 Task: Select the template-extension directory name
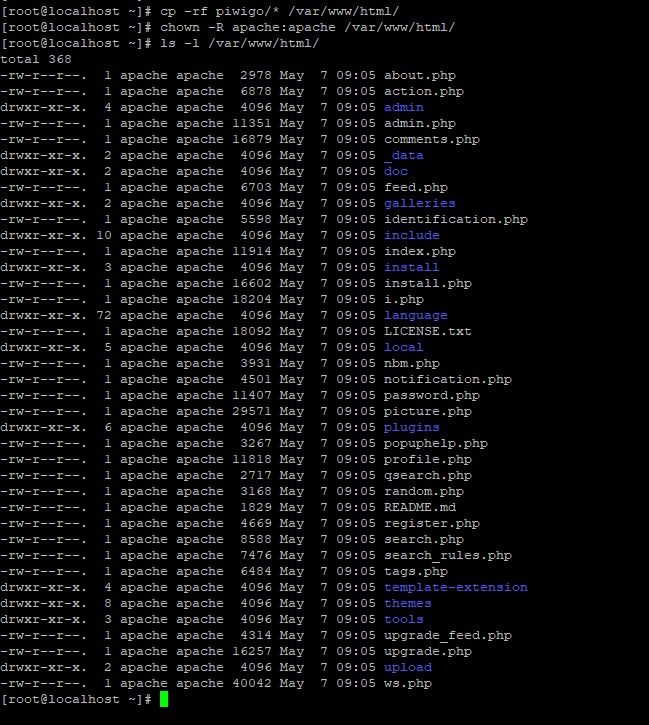click(456, 587)
